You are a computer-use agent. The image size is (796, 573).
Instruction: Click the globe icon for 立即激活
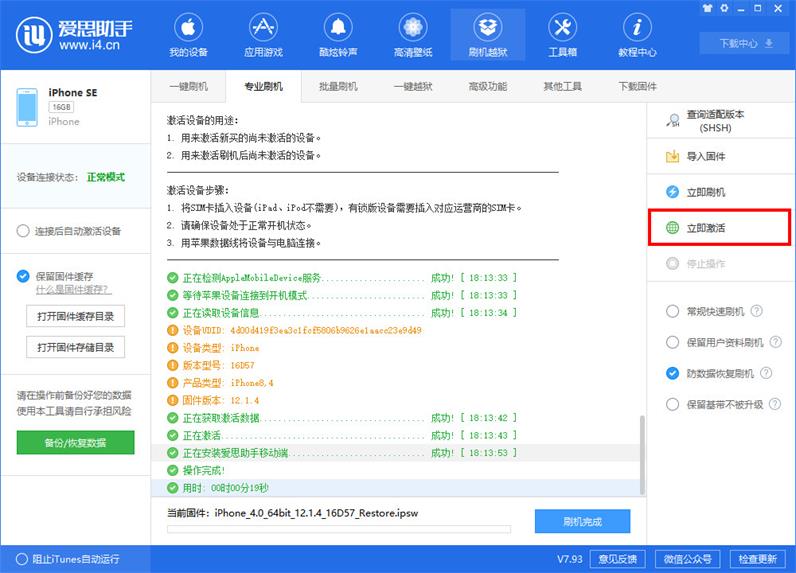(x=672, y=228)
